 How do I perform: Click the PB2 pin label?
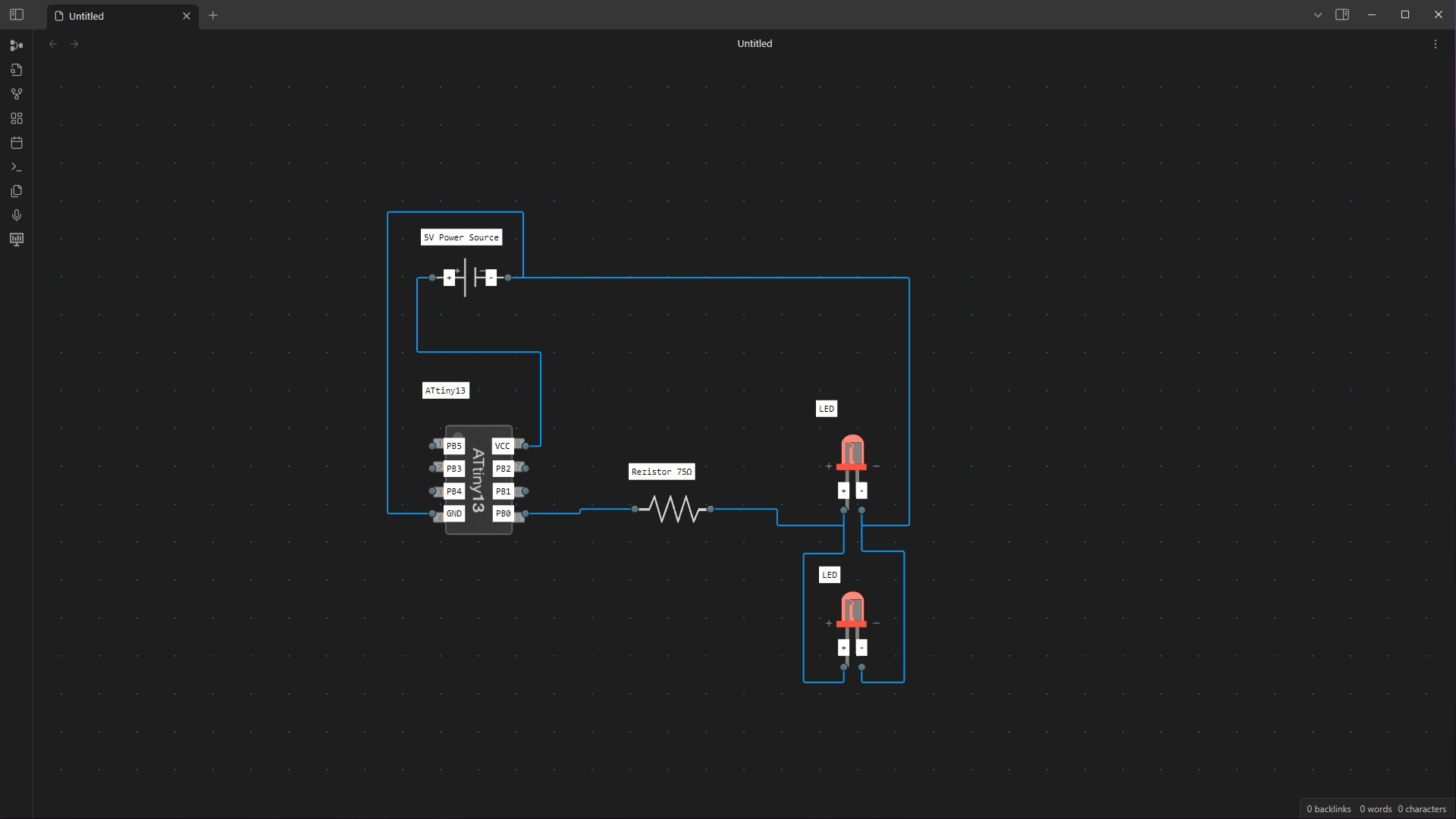503,469
